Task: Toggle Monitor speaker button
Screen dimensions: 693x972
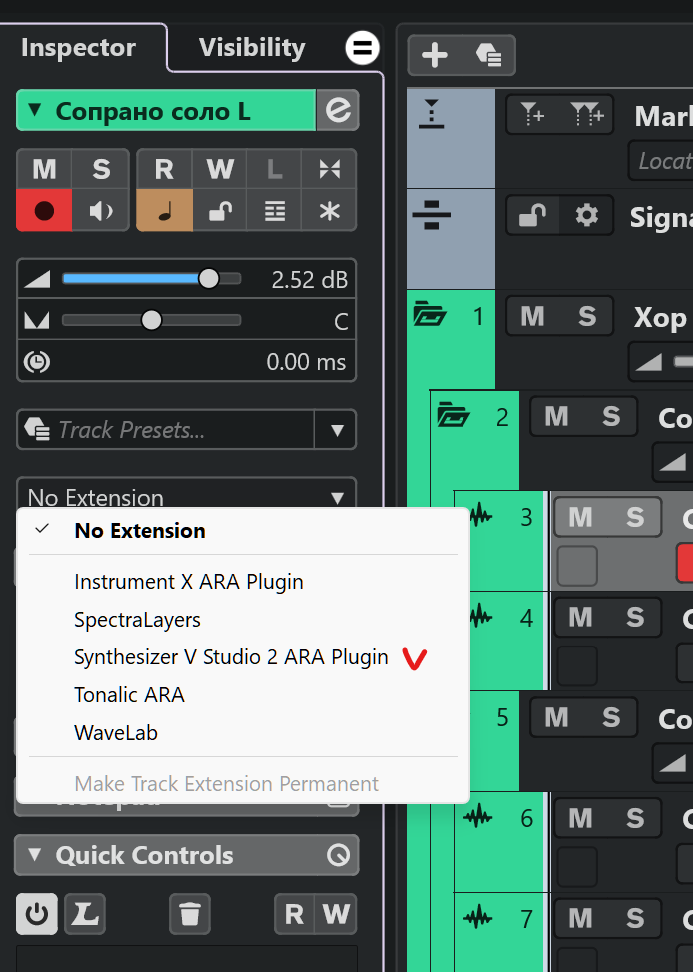Action: 100,211
